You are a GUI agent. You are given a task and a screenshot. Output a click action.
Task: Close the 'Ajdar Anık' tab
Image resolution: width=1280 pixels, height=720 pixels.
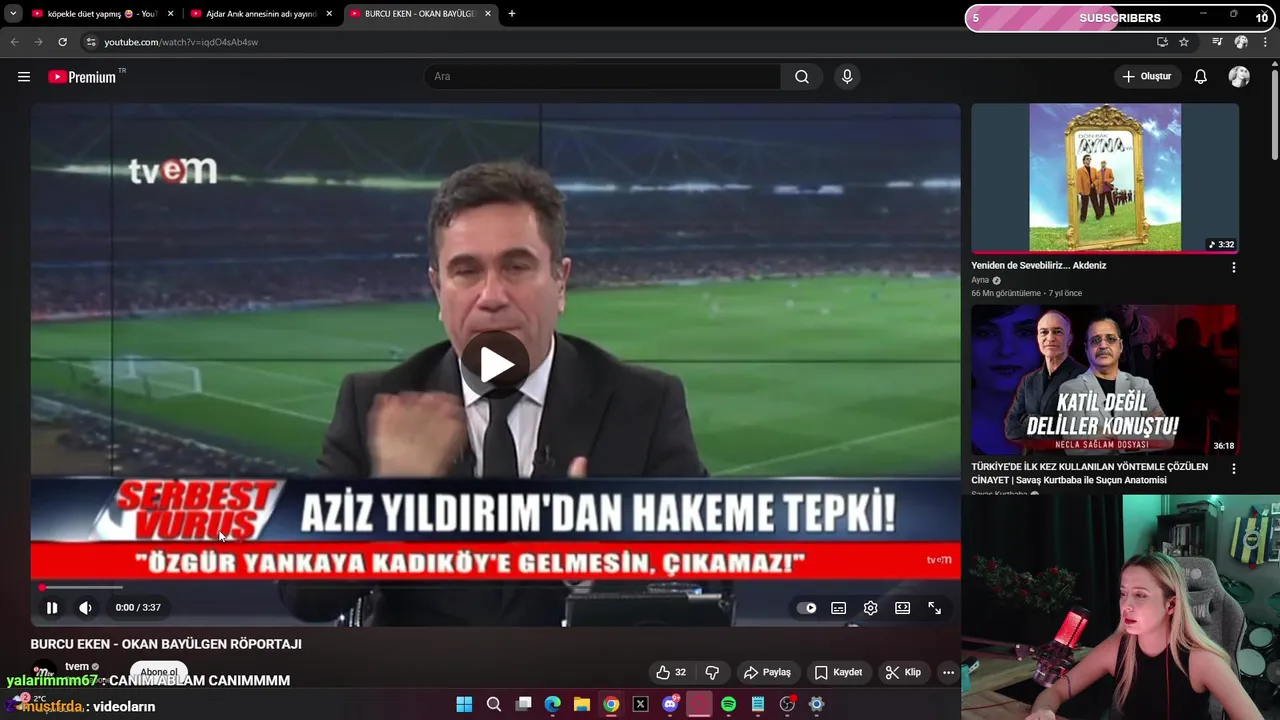coord(329,14)
